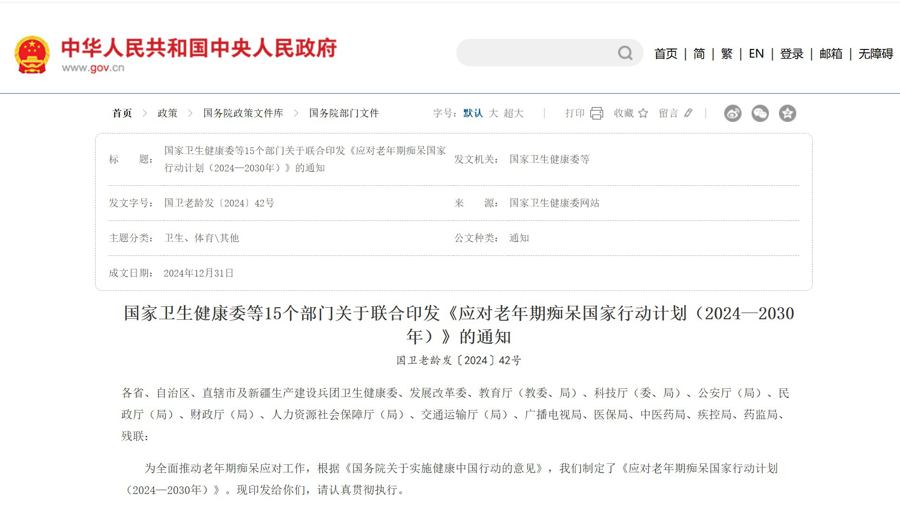Open 政策 breadcrumb link
The image size is (900, 506).
(x=167, y=113)
